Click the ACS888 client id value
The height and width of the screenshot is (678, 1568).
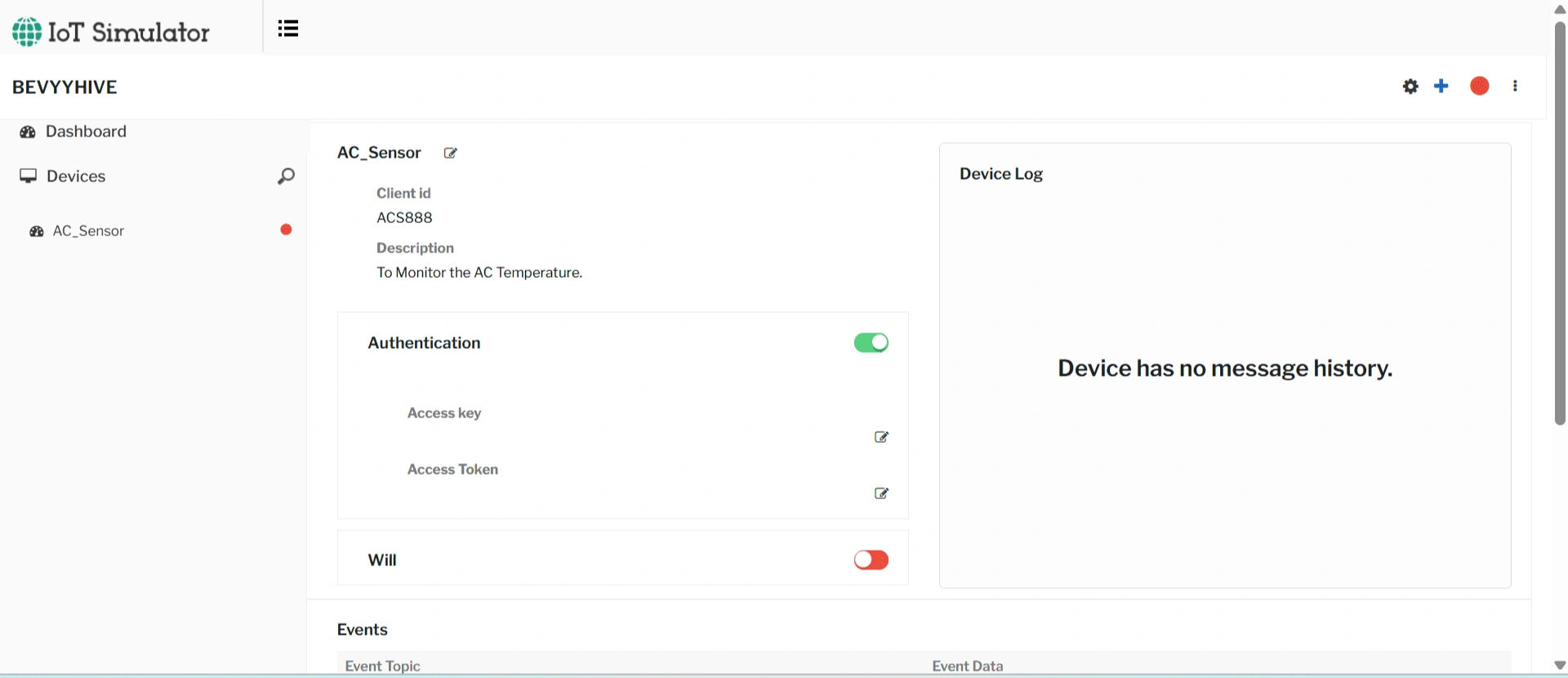[404, 218]
